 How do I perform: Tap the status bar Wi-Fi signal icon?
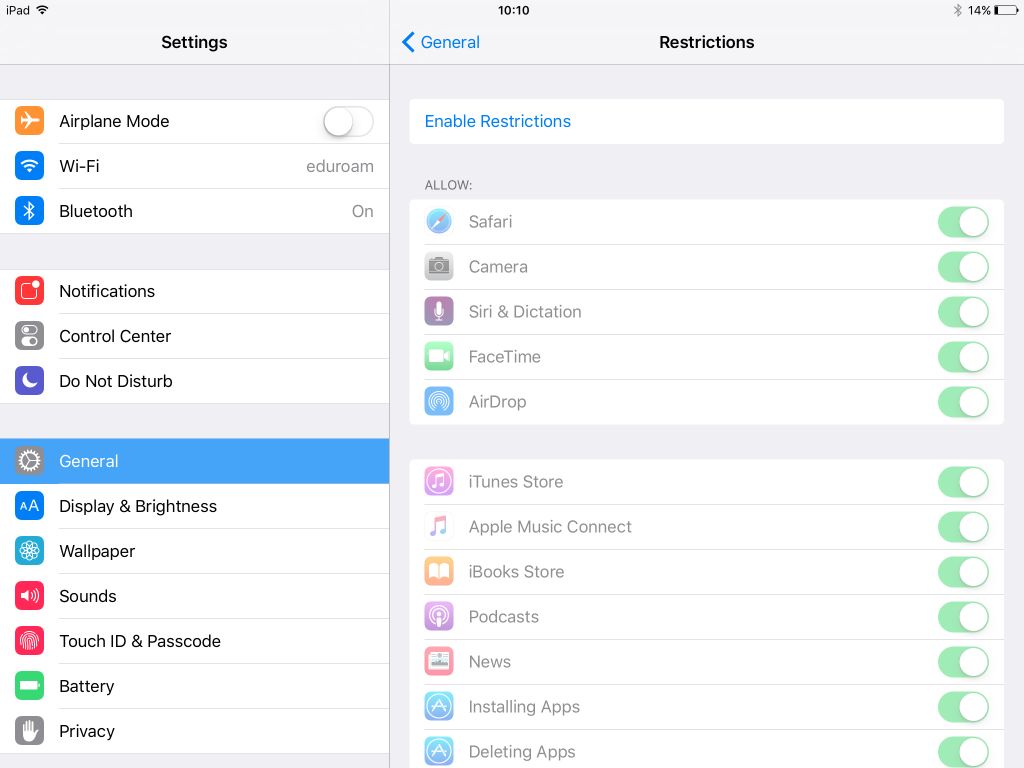(42, 10)
